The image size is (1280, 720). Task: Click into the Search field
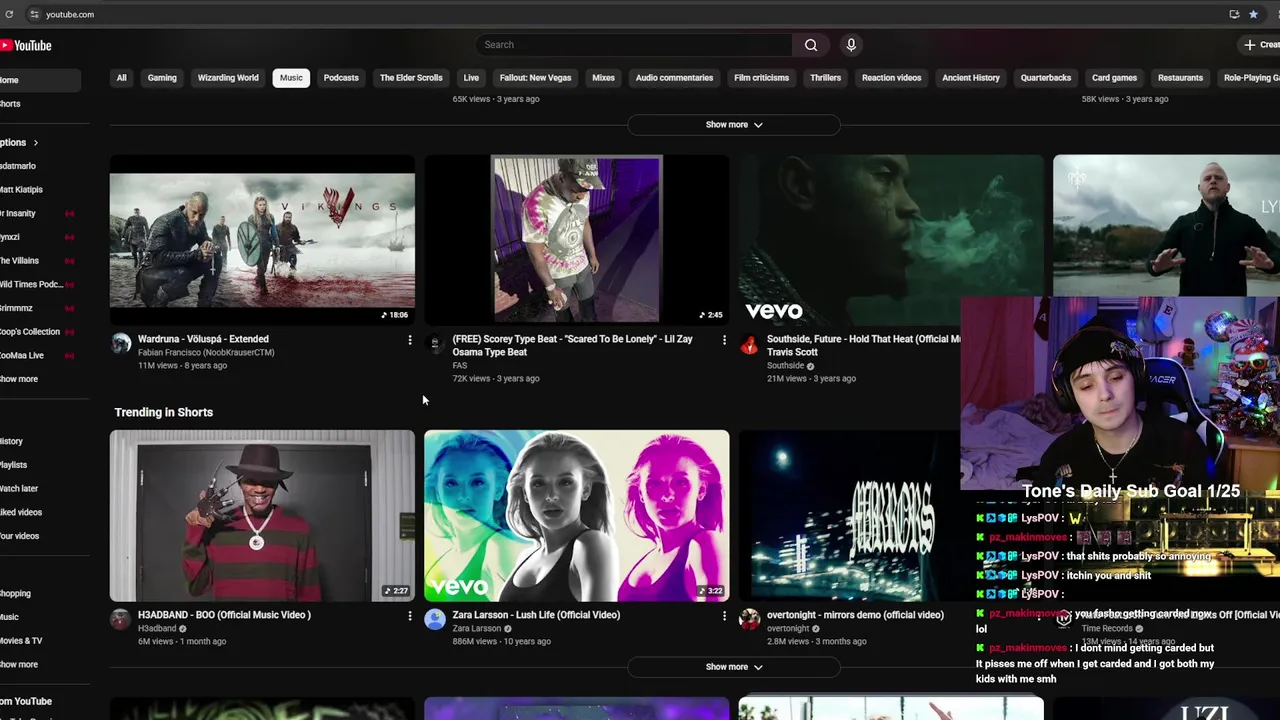[x=635, y=45]
